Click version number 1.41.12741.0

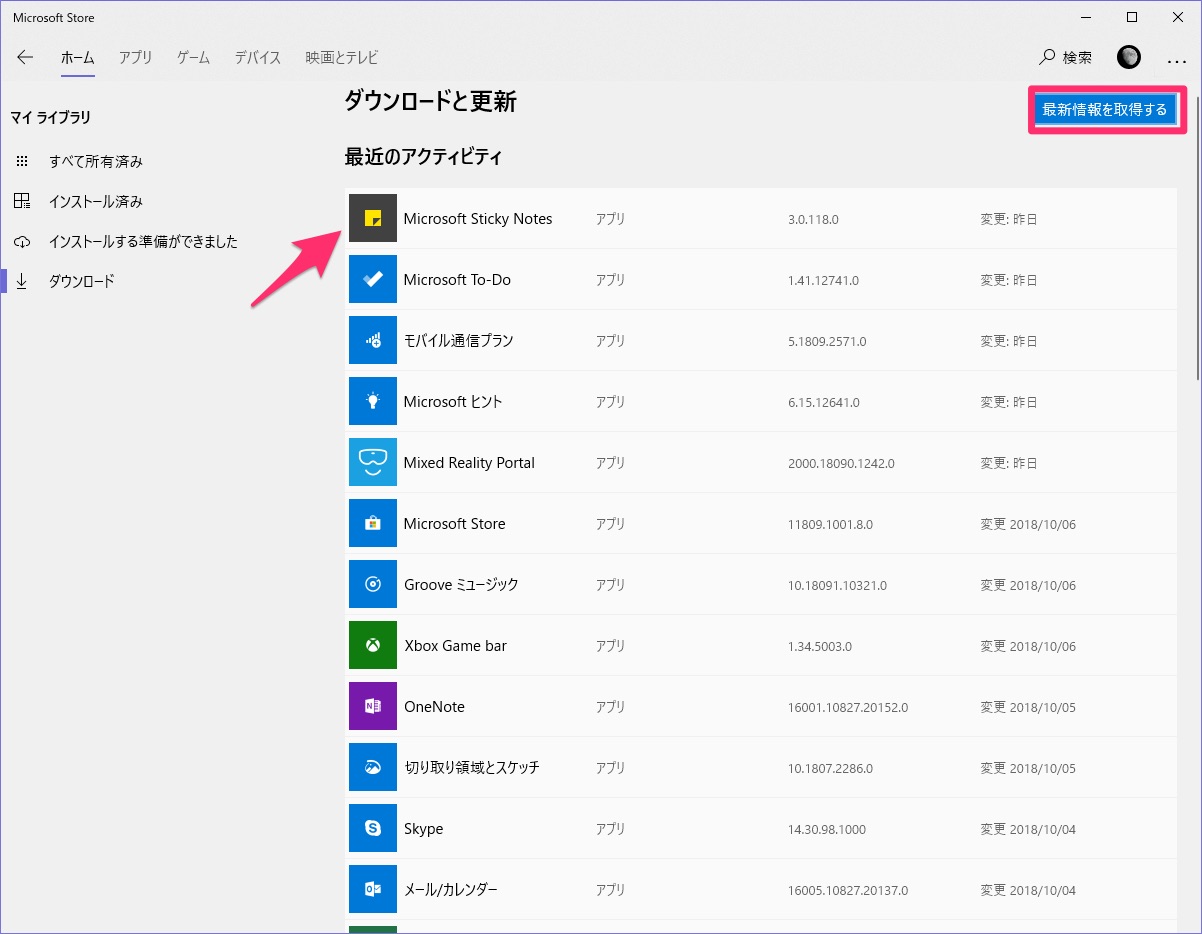click(823, 280)
